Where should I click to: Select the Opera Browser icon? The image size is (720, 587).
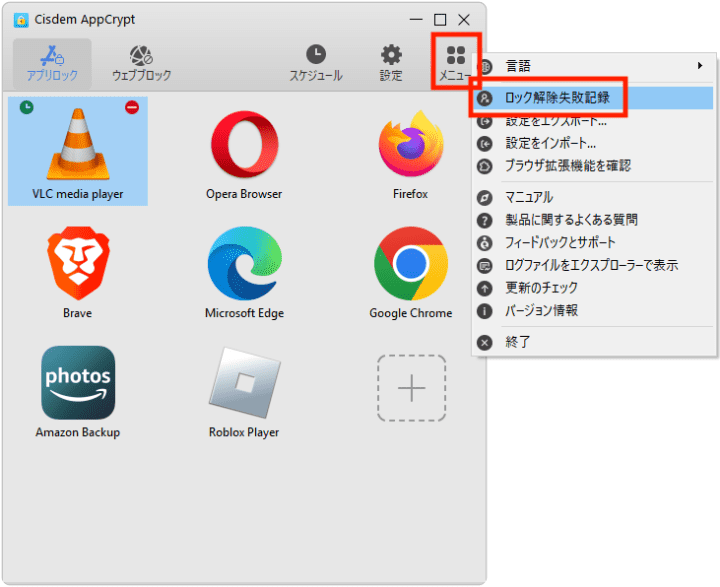pyautogui.click(x=244, y=144)
